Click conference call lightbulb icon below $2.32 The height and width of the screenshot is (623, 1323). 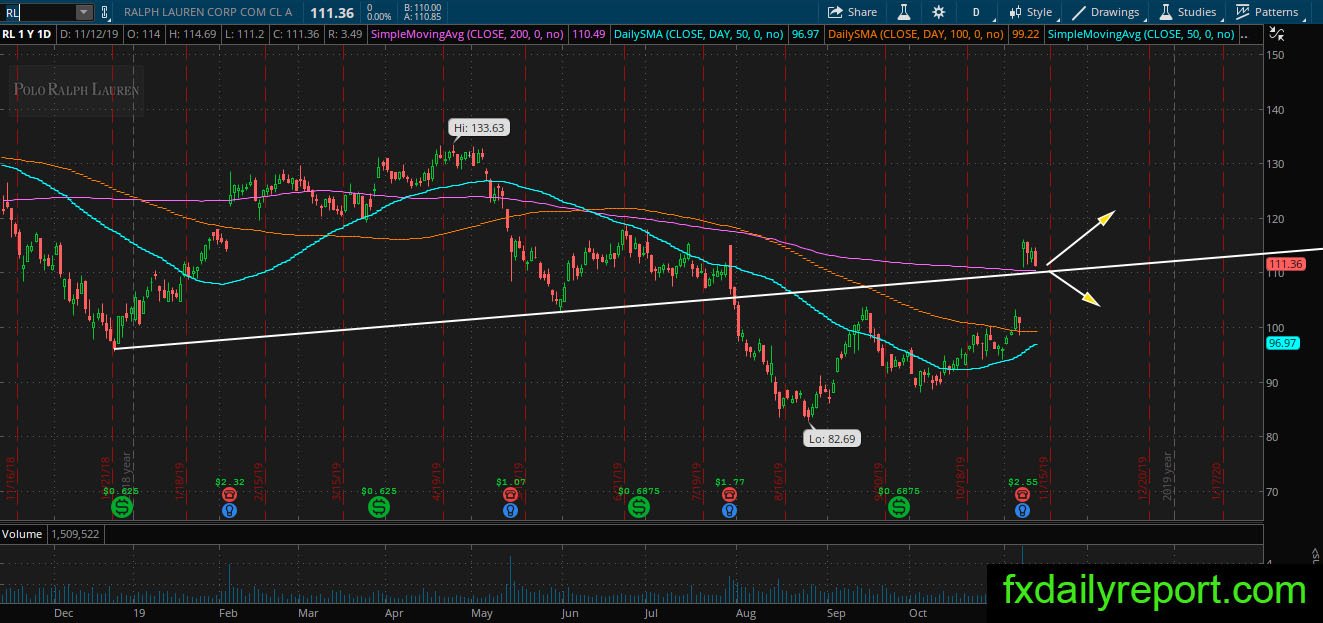[x=230, y=510]
